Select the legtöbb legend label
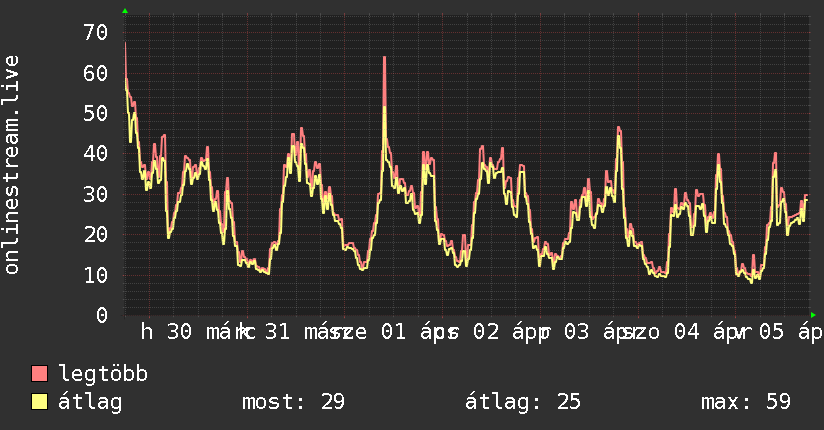 coord(103,373)
